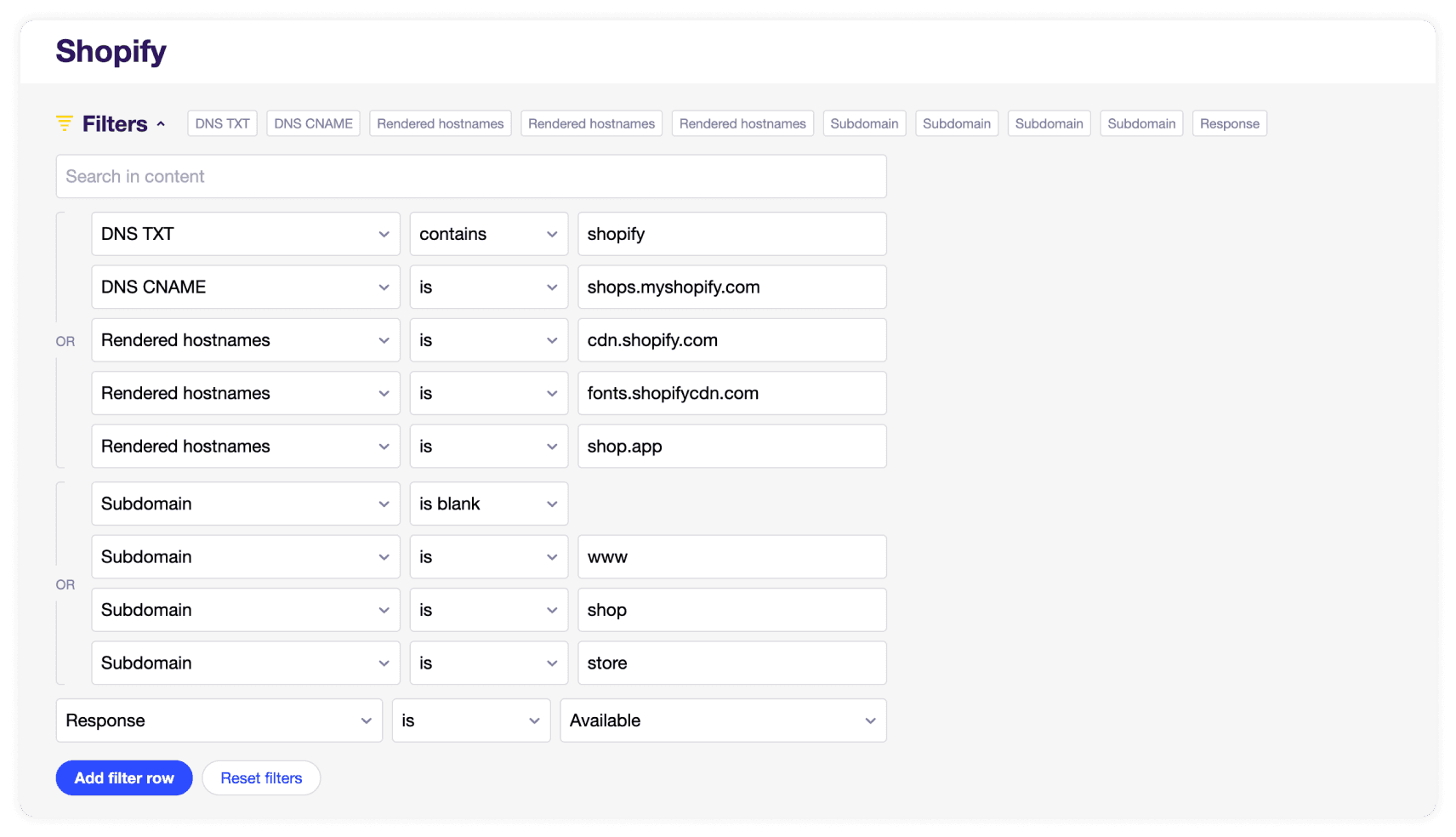1456x837 pixels.
Task: Click the Add filter row button
Action: tap(124, 777)
